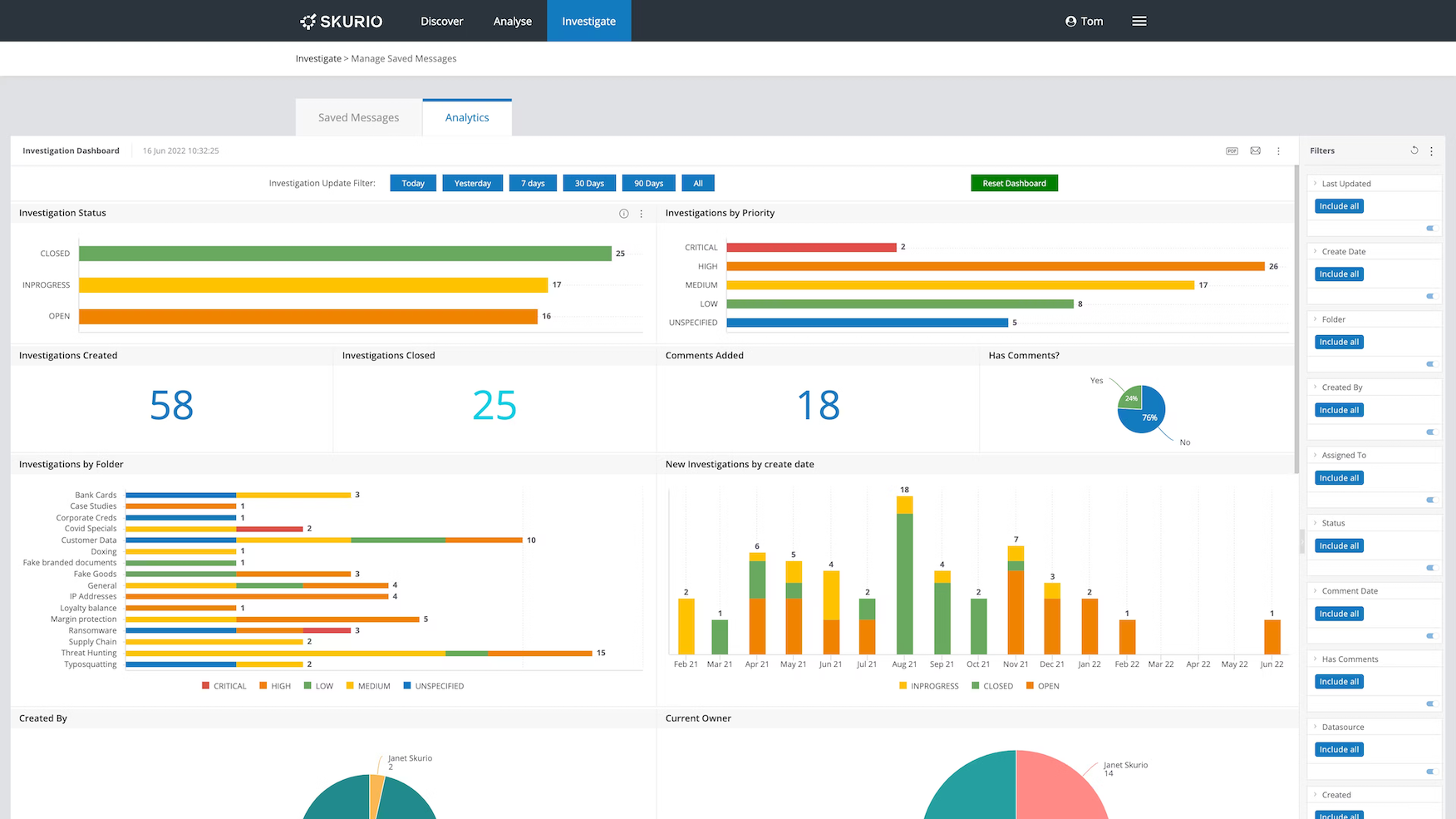Switch to the Saved Messages tab

(x=358, y=118)
